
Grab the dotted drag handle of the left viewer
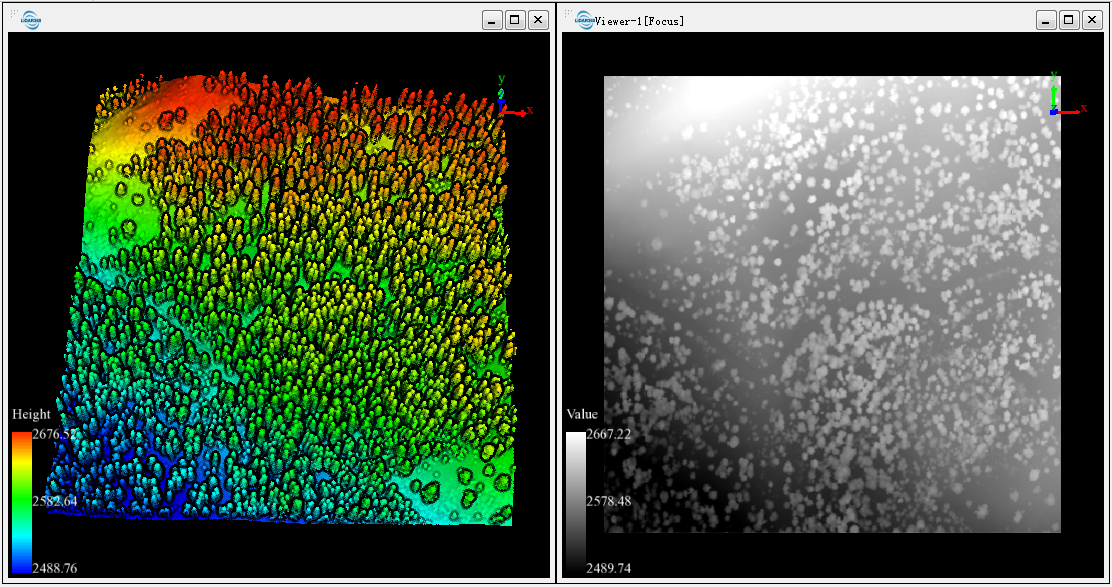pyautogui.click(x=13, y=14)
